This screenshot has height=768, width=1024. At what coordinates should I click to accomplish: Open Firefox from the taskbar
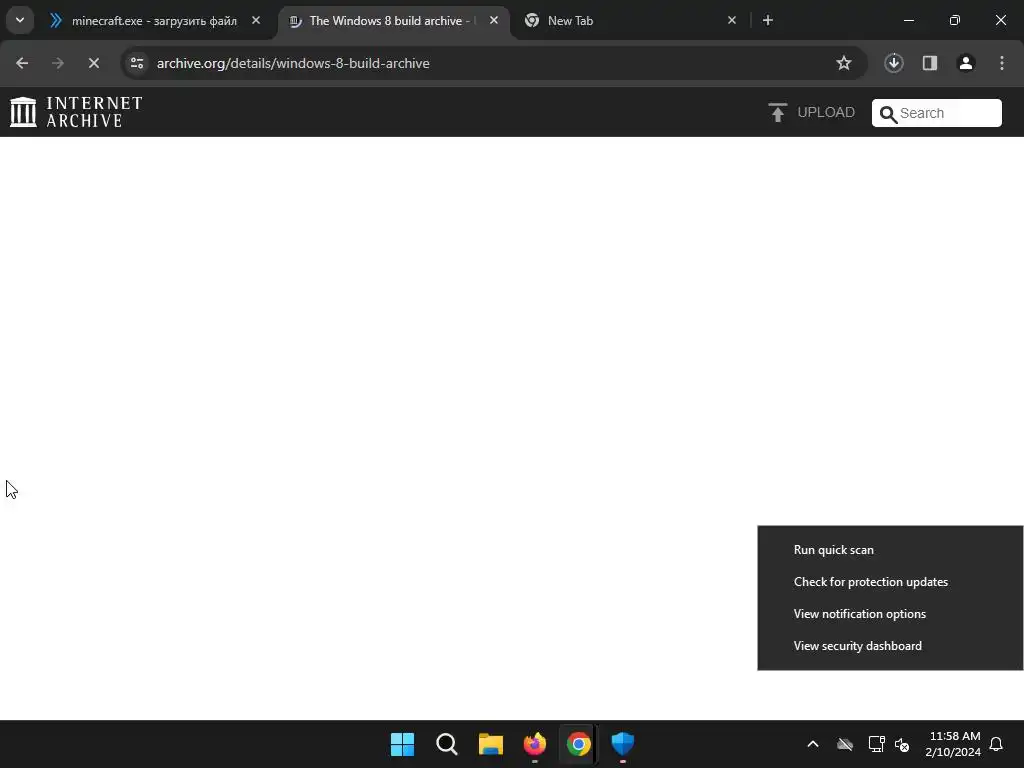pos(535,744)
